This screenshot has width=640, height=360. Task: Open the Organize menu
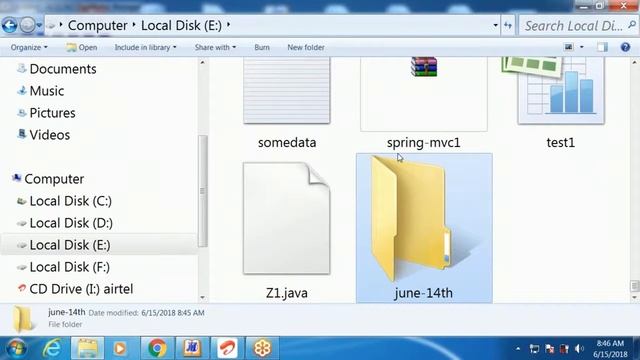[x=29, y=47]
